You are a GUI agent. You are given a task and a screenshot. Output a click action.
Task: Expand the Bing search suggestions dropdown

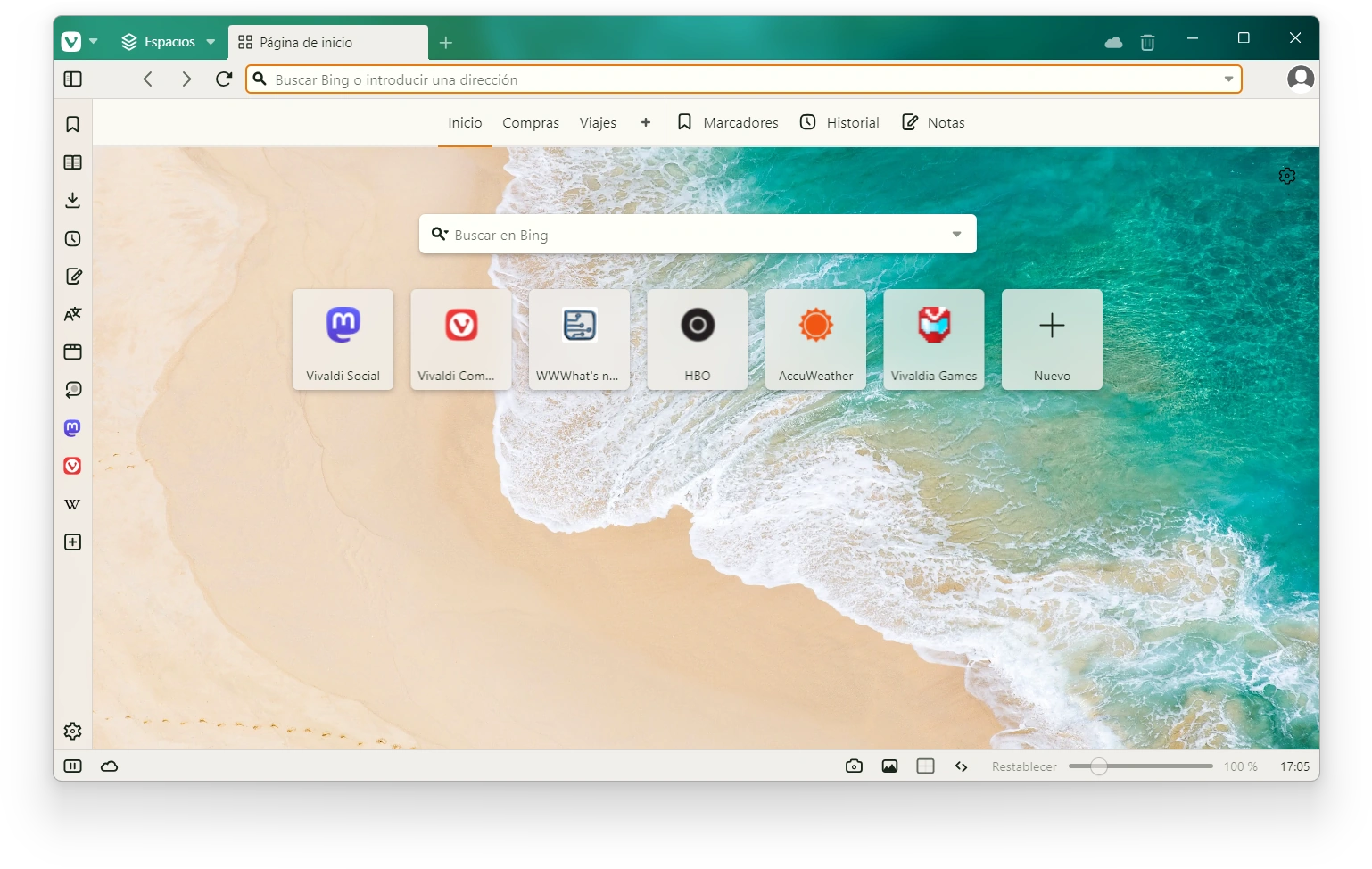click(x=956, y=235)
